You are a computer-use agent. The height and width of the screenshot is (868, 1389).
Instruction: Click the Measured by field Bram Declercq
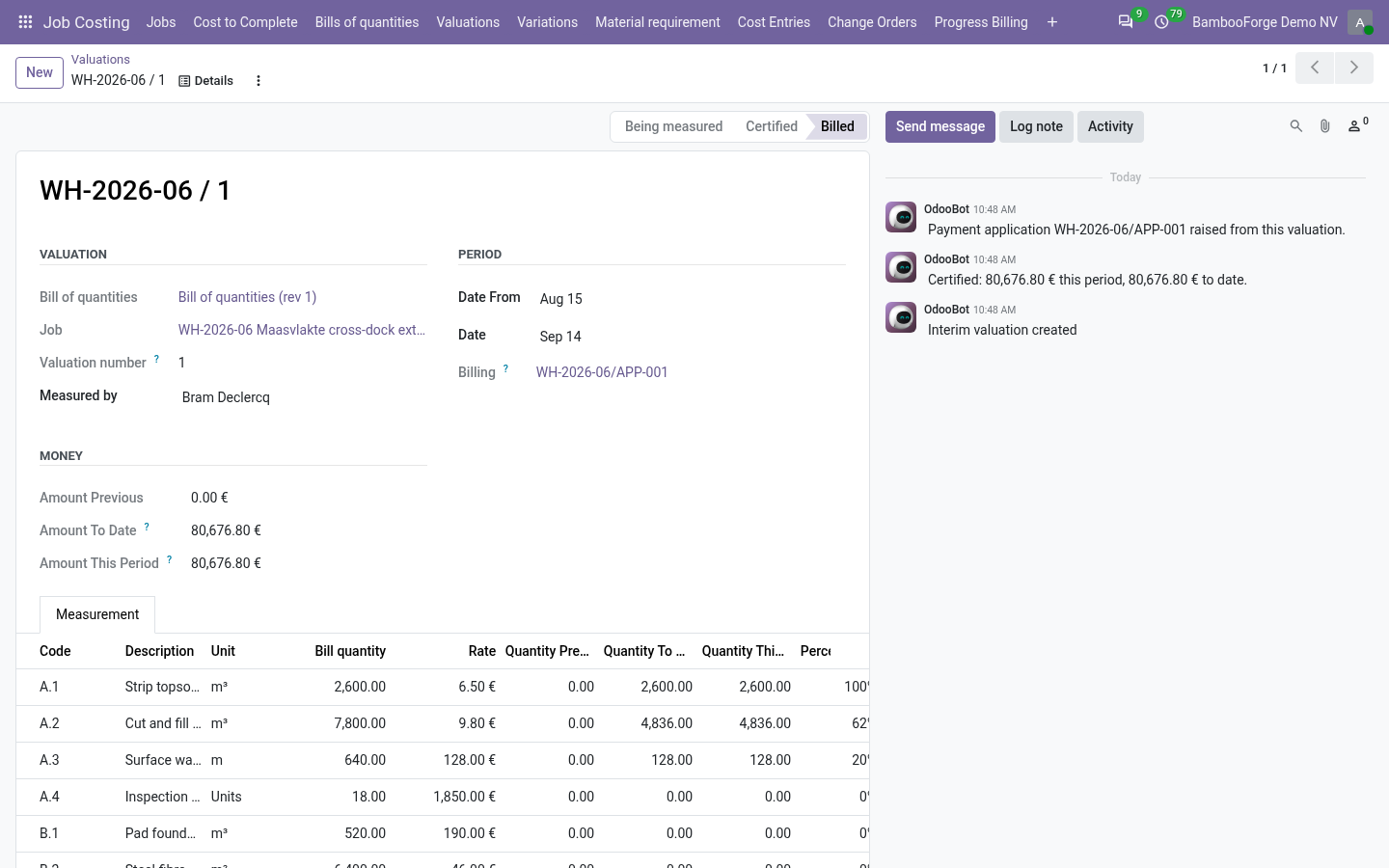pyautogui.click(x=303, y=397)
